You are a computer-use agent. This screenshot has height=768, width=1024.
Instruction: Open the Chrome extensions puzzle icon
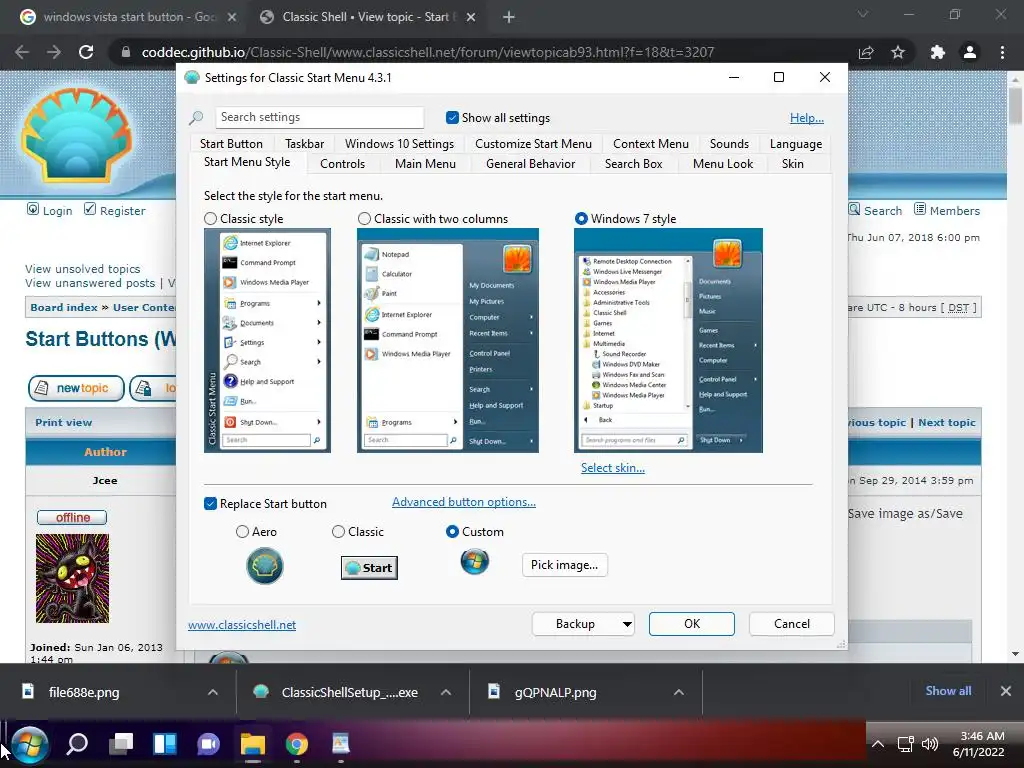pyautogui.click(x=938, y=52)
